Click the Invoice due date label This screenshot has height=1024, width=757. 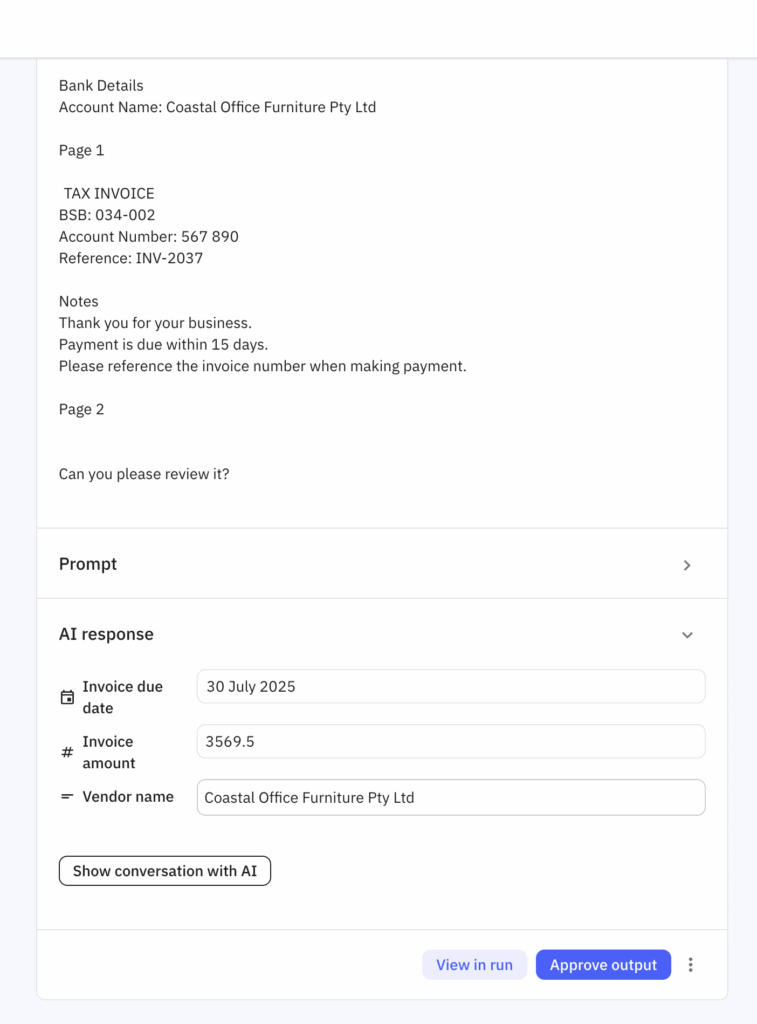pyautogui.click(x=122, y=697)
